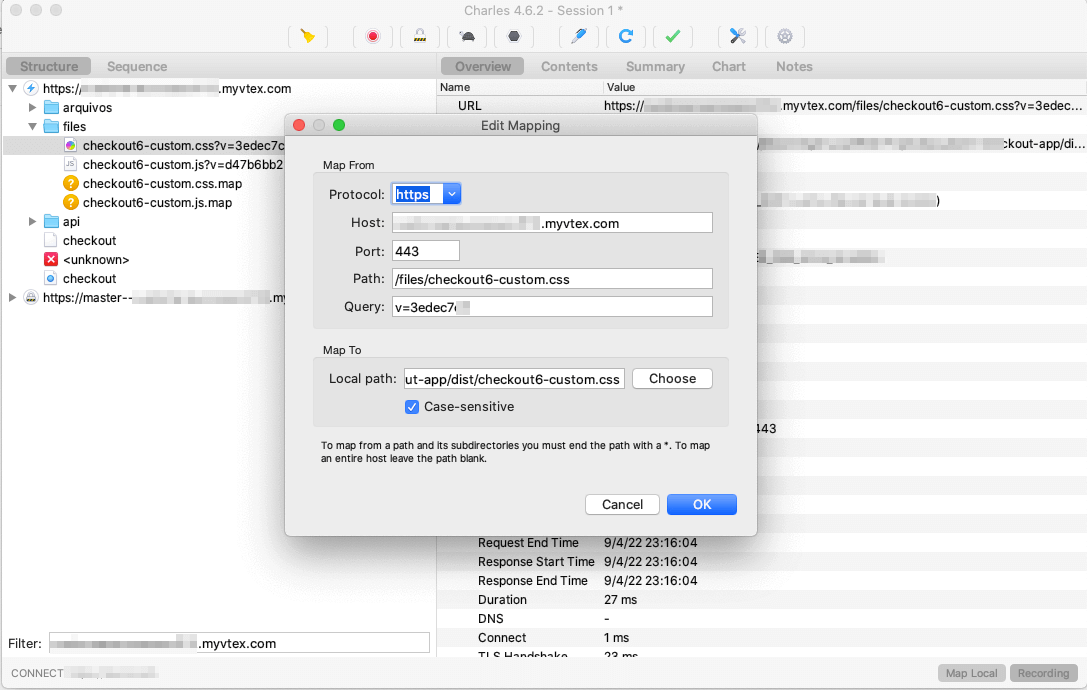Open Settings with the gear icon
The height and width of the screenshot is (690, 1087).
[x=785, y=36]
